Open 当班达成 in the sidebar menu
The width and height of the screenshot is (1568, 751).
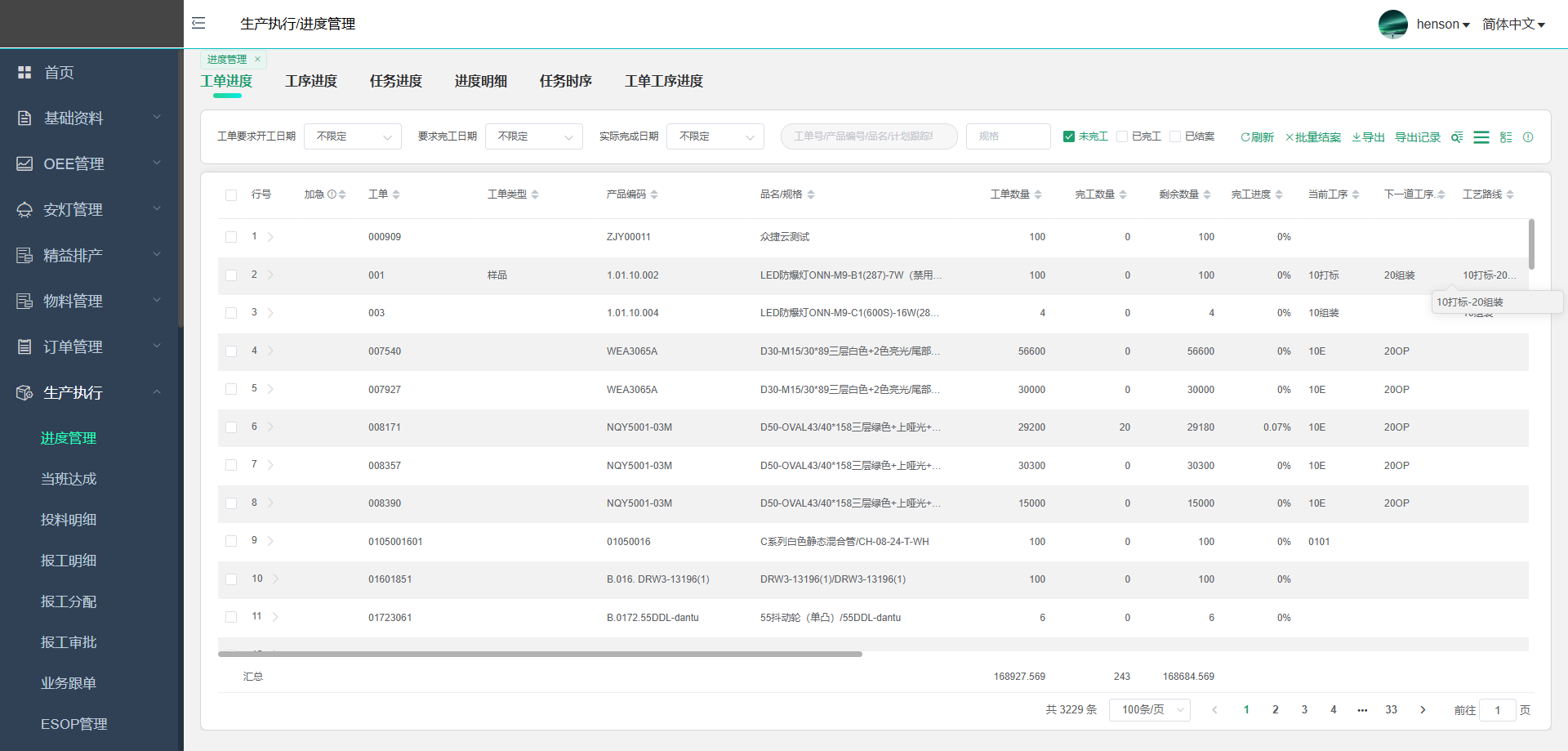coord(69,479)
